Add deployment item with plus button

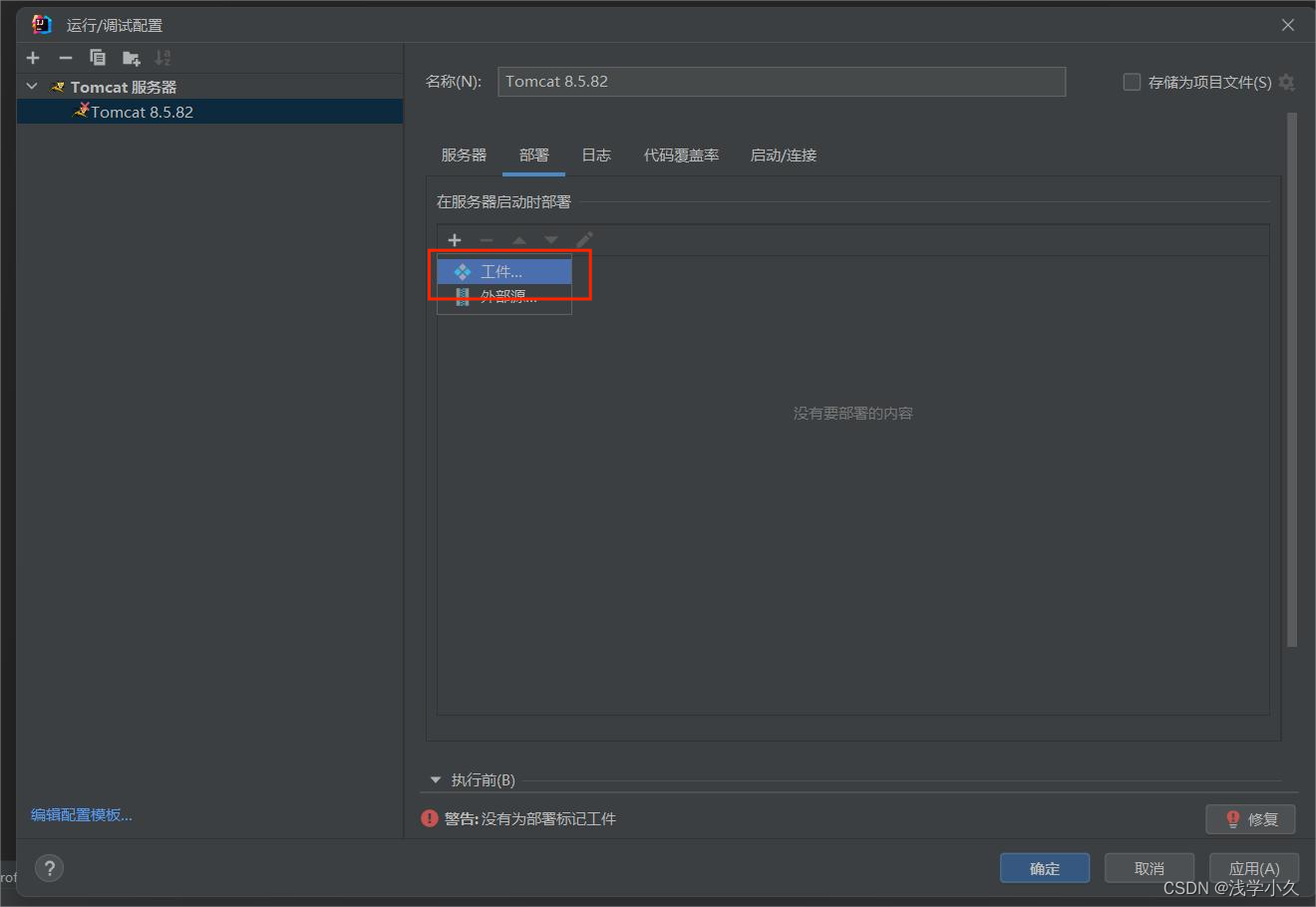point(455,239)
